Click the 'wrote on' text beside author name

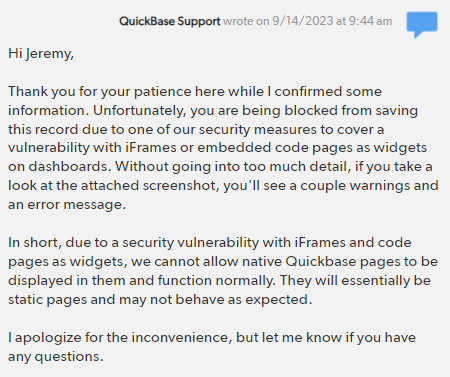coord(246,21)
